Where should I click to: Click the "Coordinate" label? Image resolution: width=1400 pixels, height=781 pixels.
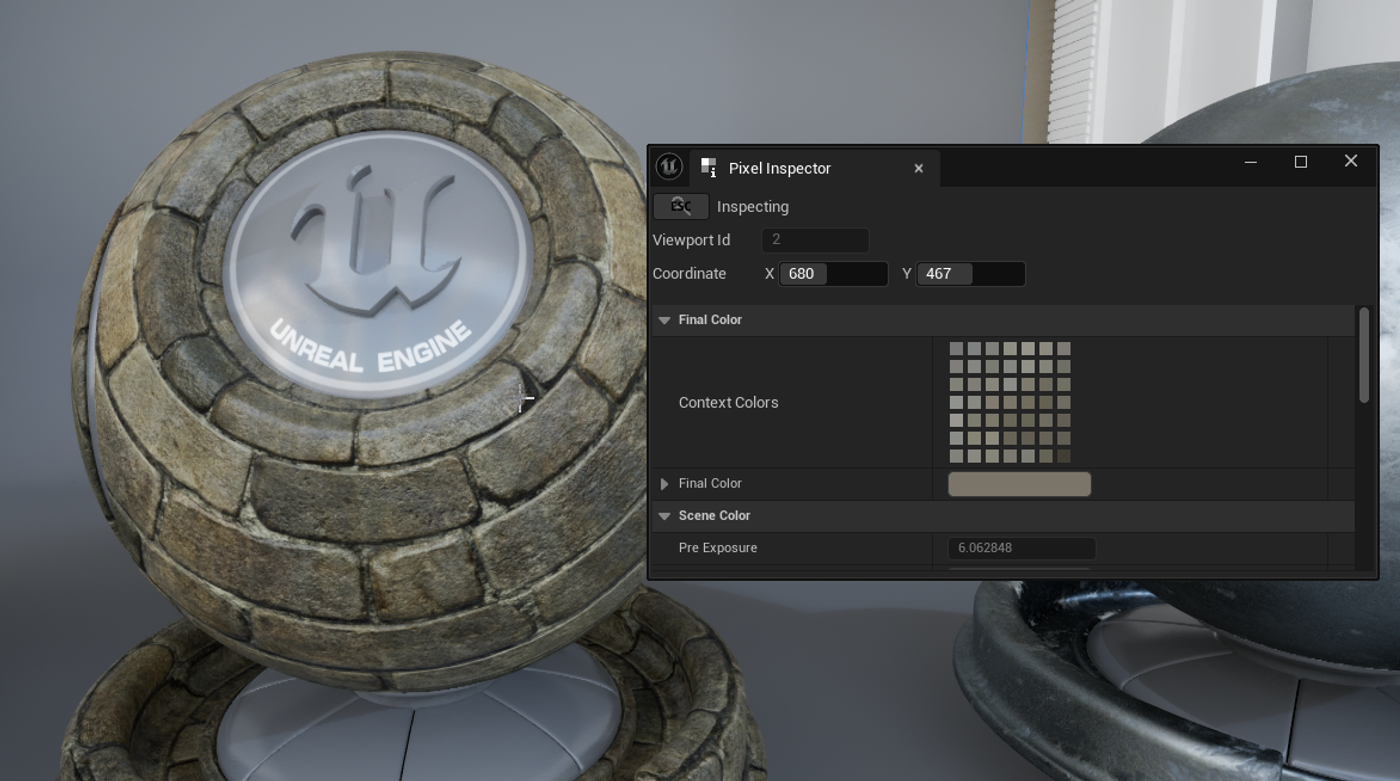pos(689,274)
